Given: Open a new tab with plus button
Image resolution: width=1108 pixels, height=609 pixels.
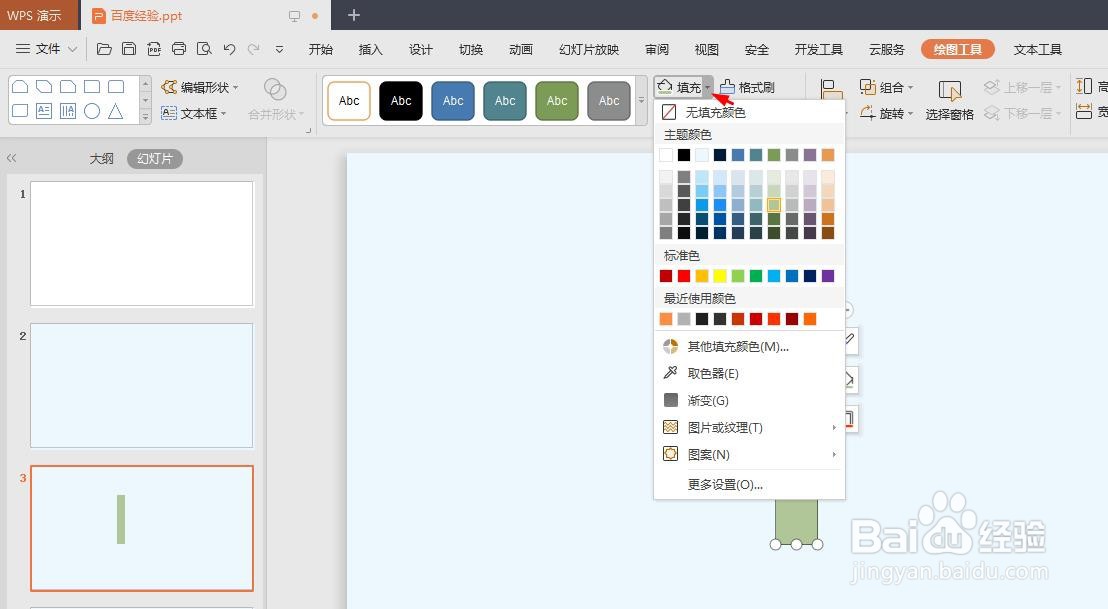Looking at the screenshot, I should (x=354, y=15).
